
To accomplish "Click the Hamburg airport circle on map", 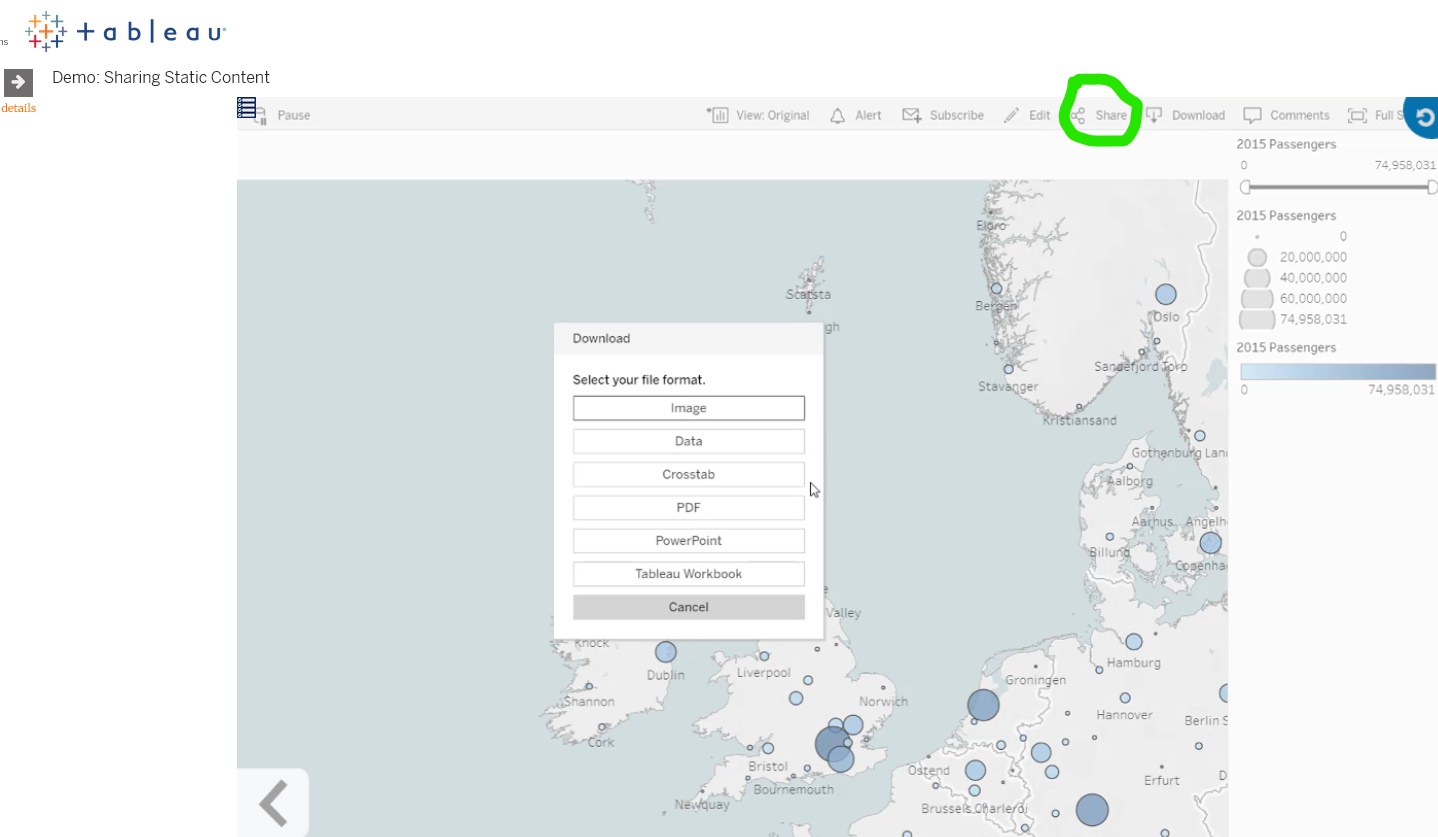I will coord(1134,641).
